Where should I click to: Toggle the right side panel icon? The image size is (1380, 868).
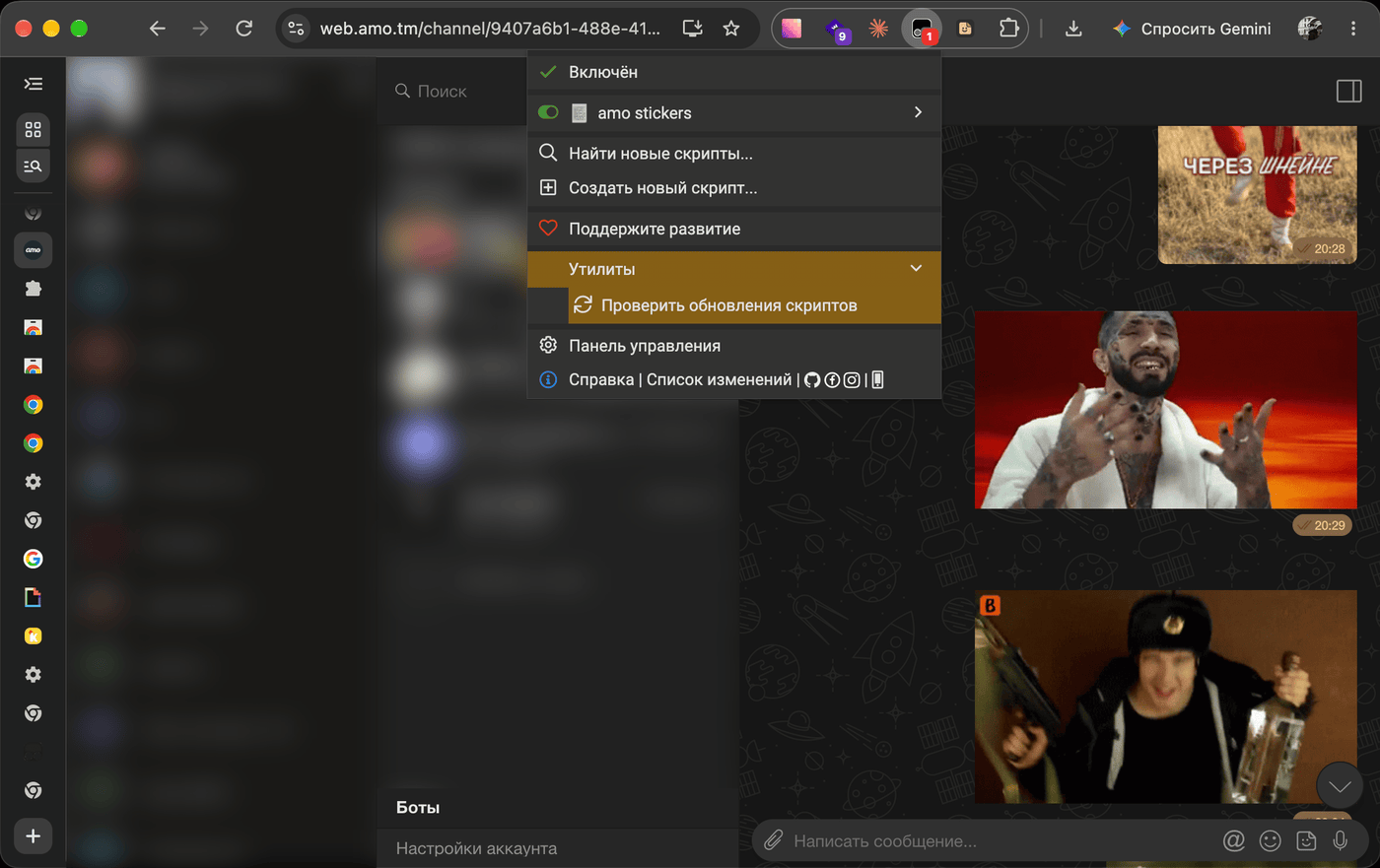1348,91
